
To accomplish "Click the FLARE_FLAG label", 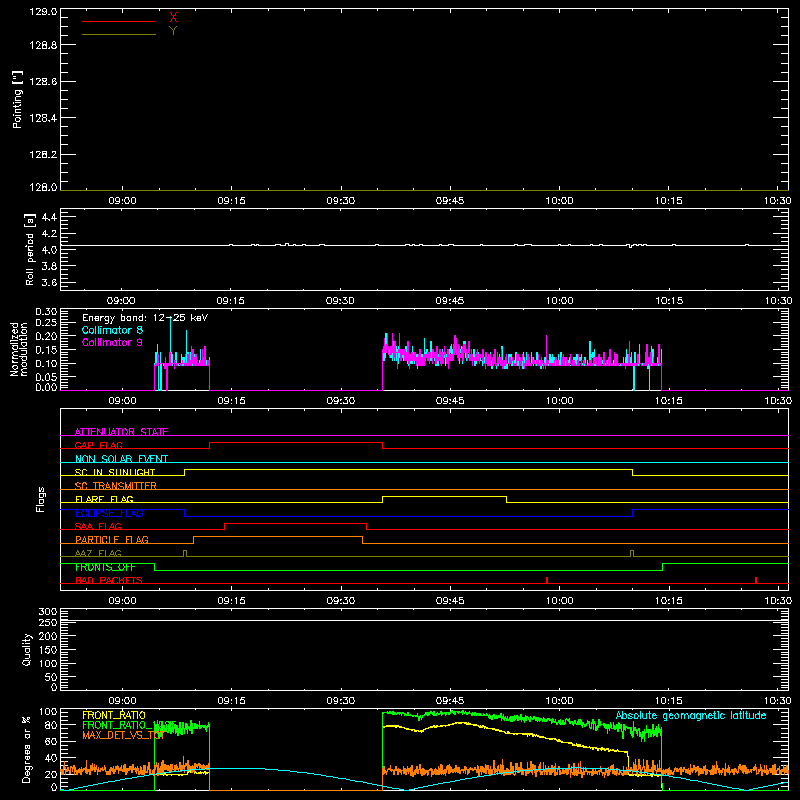I will (x=104, y=499).
